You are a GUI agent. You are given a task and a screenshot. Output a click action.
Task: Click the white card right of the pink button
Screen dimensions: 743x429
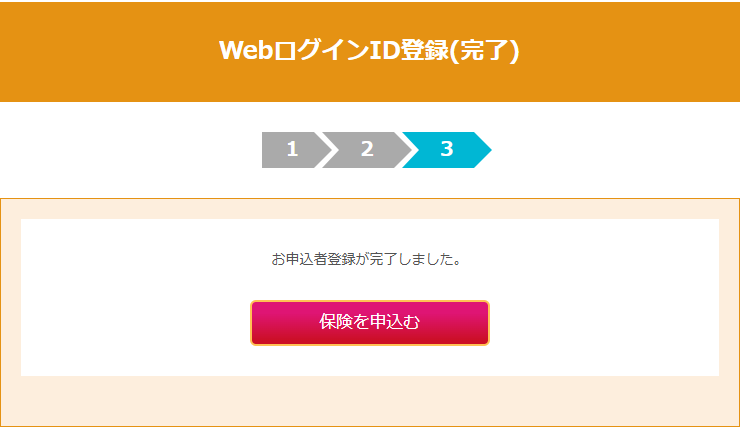(x=610, y=322)
